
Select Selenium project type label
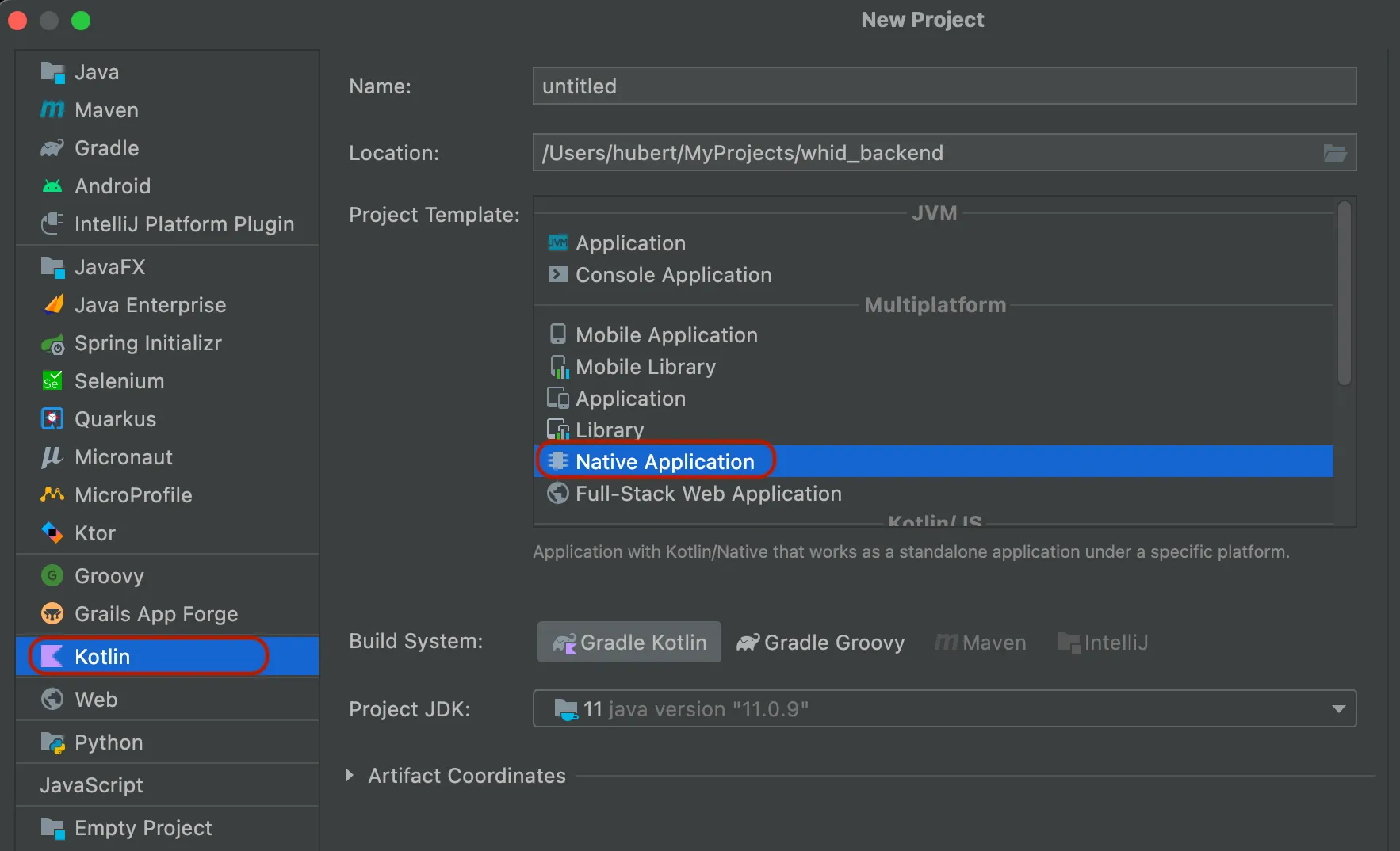(120, 381)
